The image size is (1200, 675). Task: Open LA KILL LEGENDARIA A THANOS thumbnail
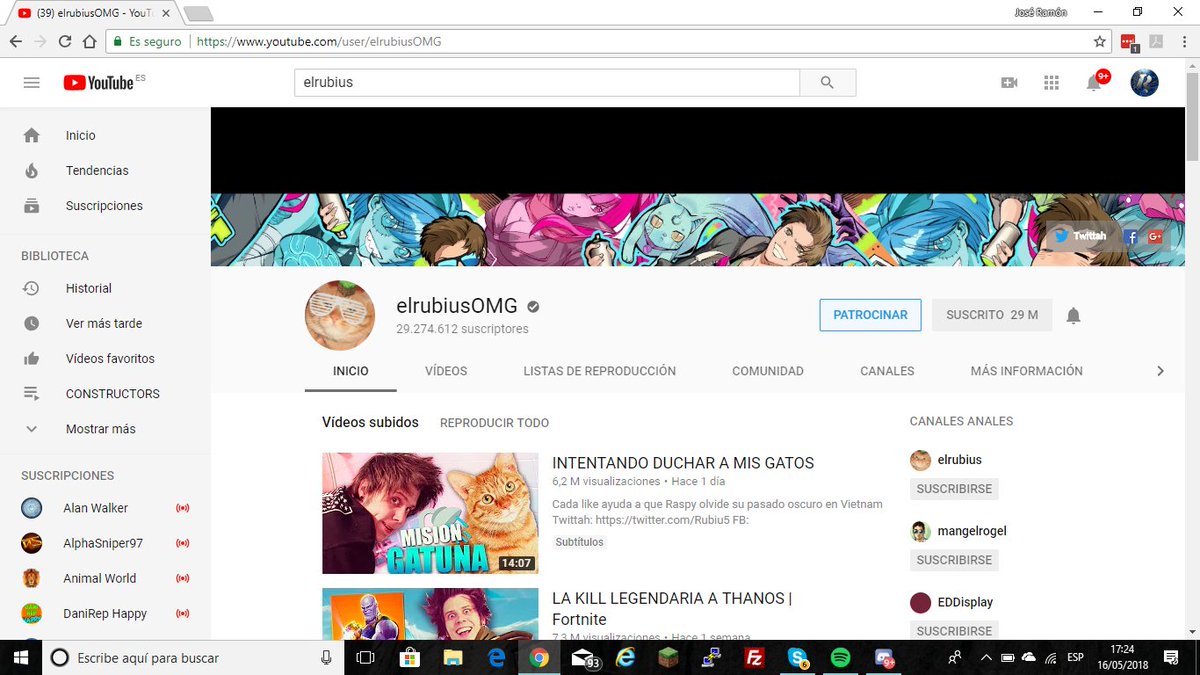(x=430, y=614)
